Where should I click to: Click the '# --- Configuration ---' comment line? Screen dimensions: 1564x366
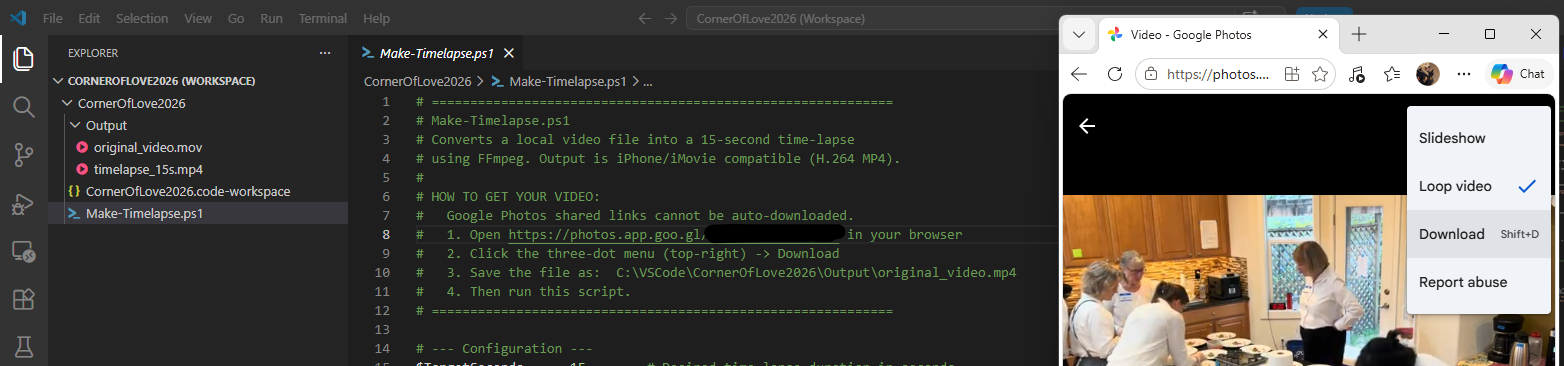click(503, 349)
